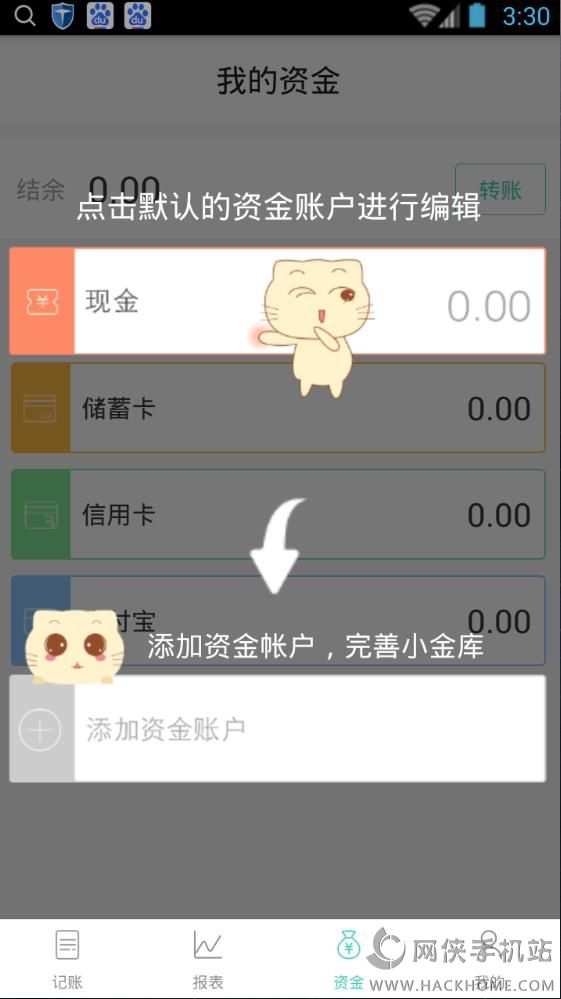The width and height of the screenshot is (561, 999).
Task: Tap the Wi-Fi signal icon
Action: [425, 16]
